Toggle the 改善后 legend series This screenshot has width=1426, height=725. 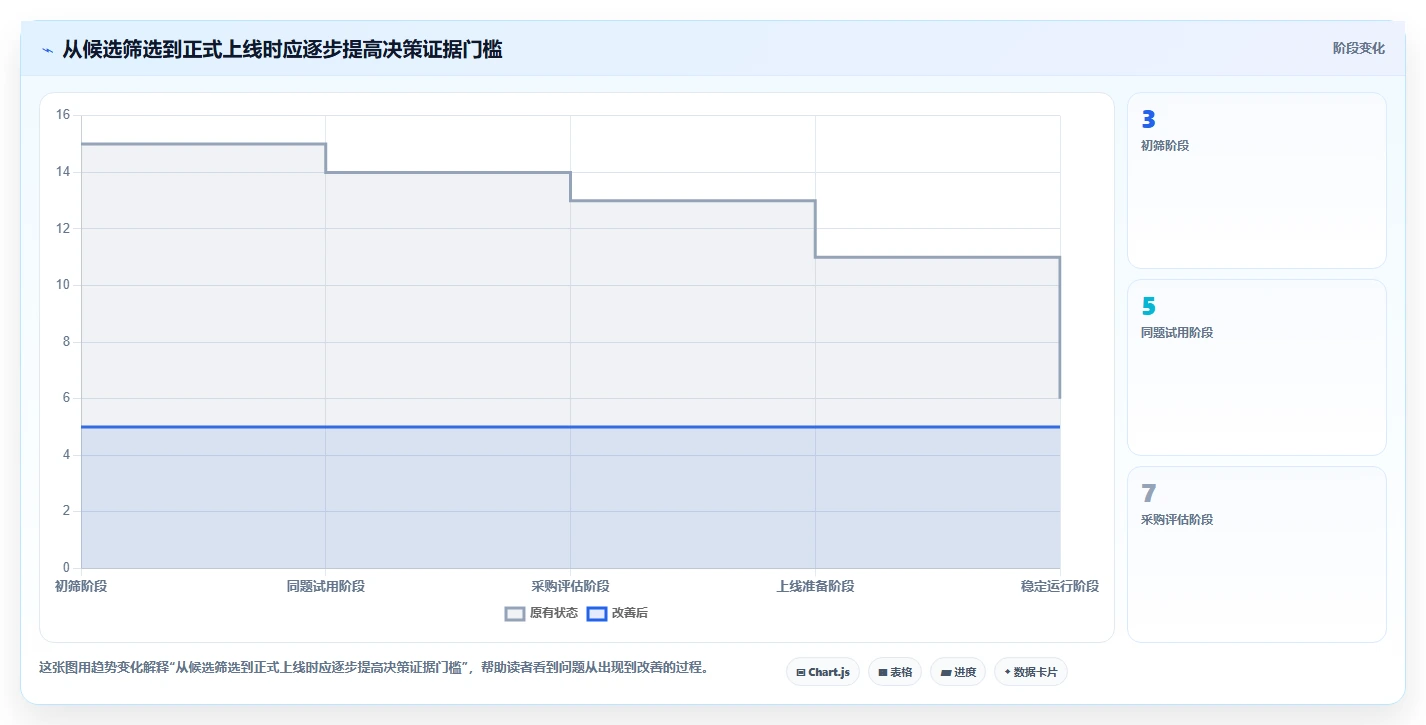[x=617, y=613]
